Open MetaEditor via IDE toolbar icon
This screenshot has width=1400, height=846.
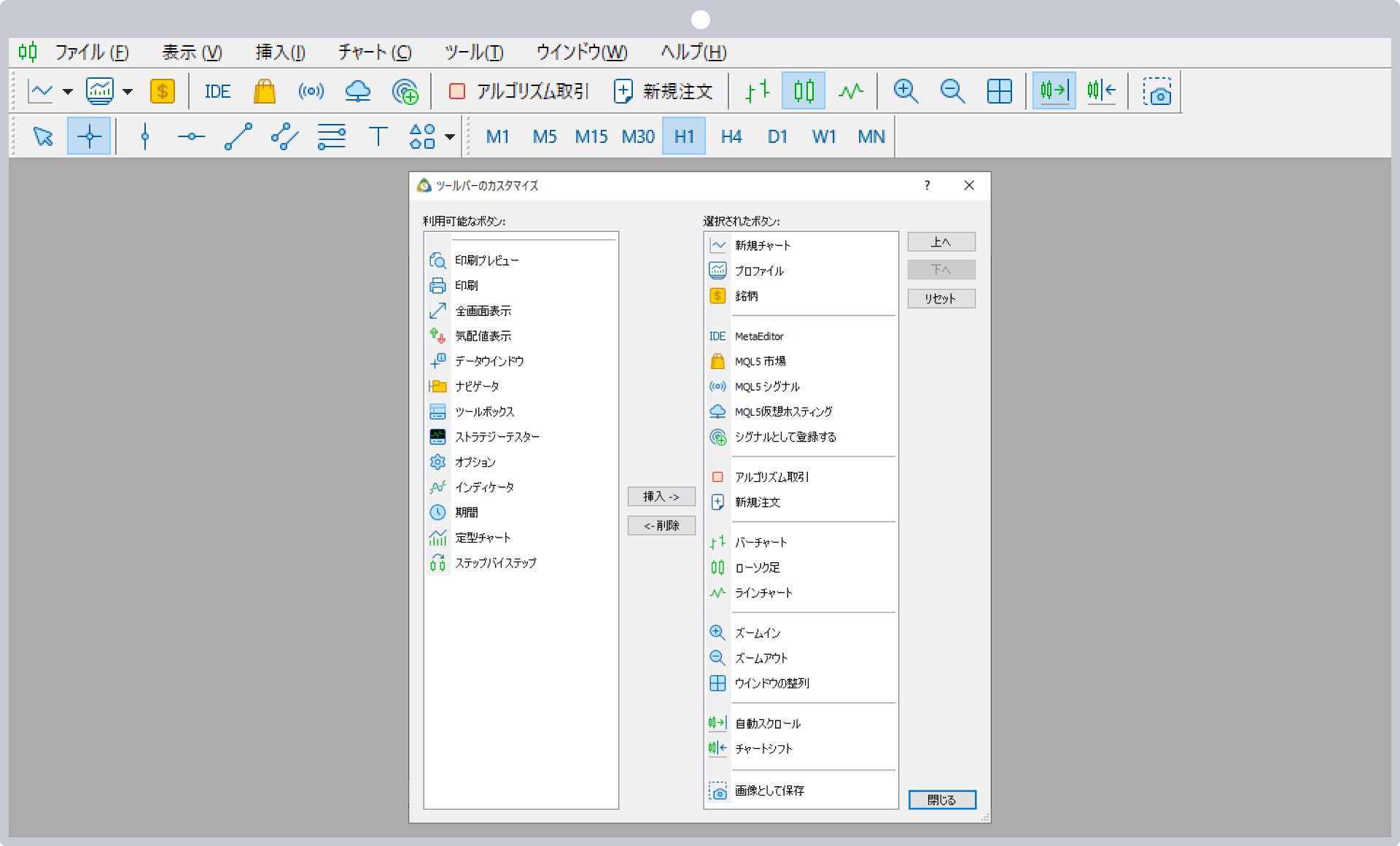click(217, 91)
